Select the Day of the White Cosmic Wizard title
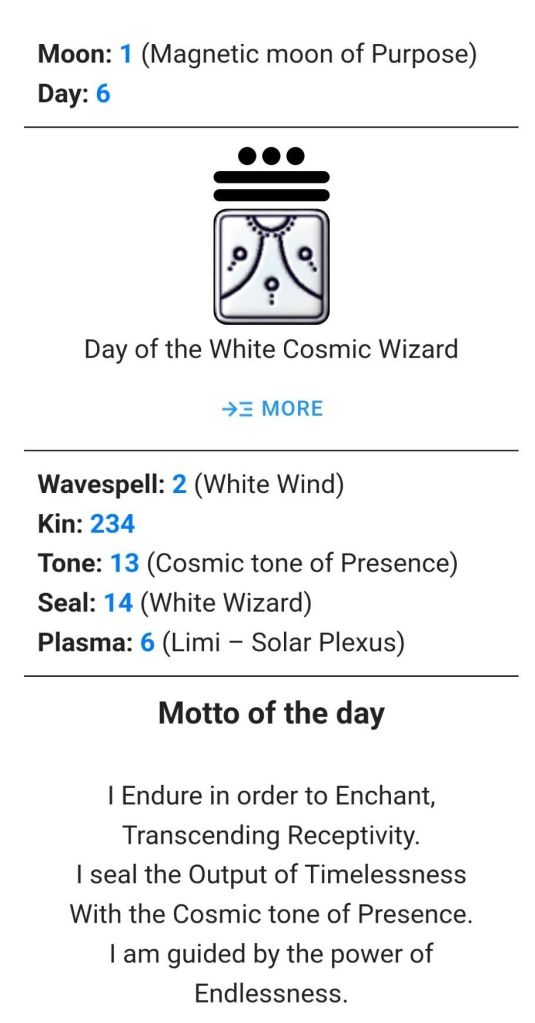Image resolution: width=535 pixels, height=1023 pixels. click(271, 349)
